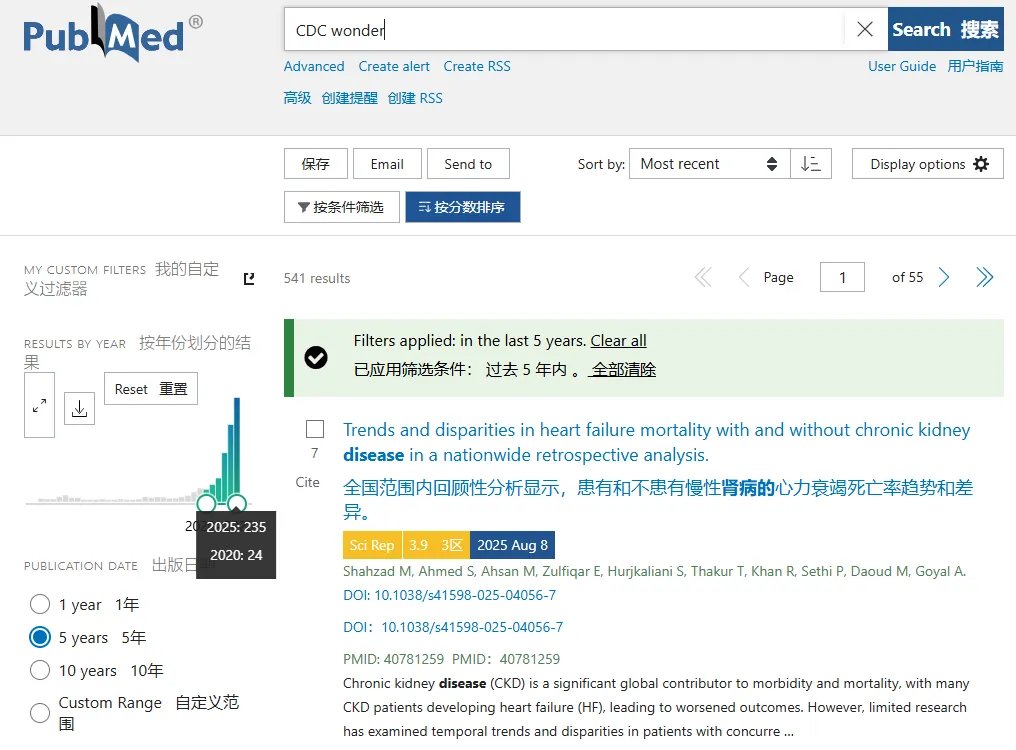This screenshot has height=750, width=1016.
Task: Open the PubMed logo home page
Action: (x=113, y=34)
